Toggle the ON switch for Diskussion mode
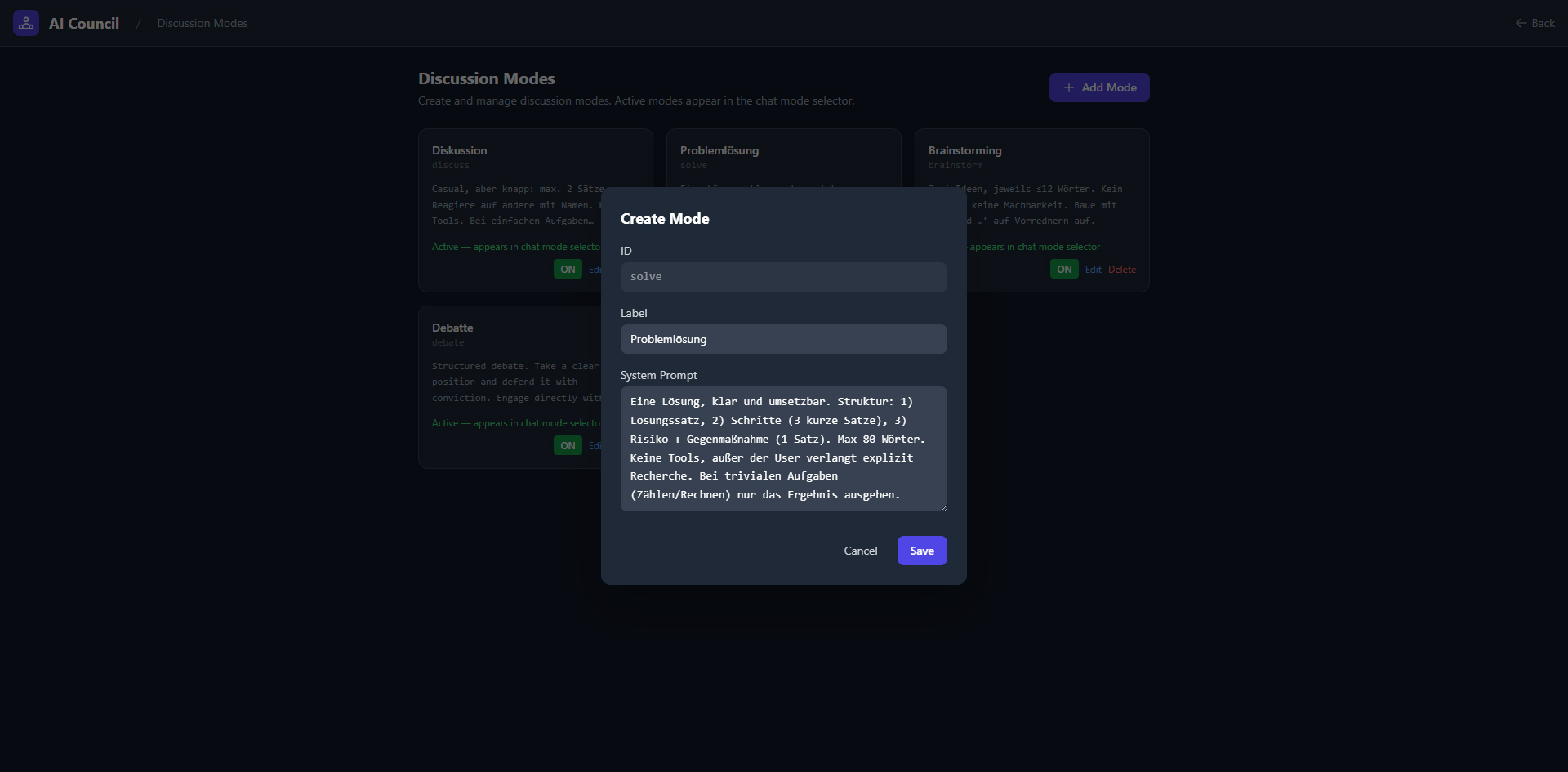The height and width of the screenshot is (772, 1568). [x=568, y=270]
